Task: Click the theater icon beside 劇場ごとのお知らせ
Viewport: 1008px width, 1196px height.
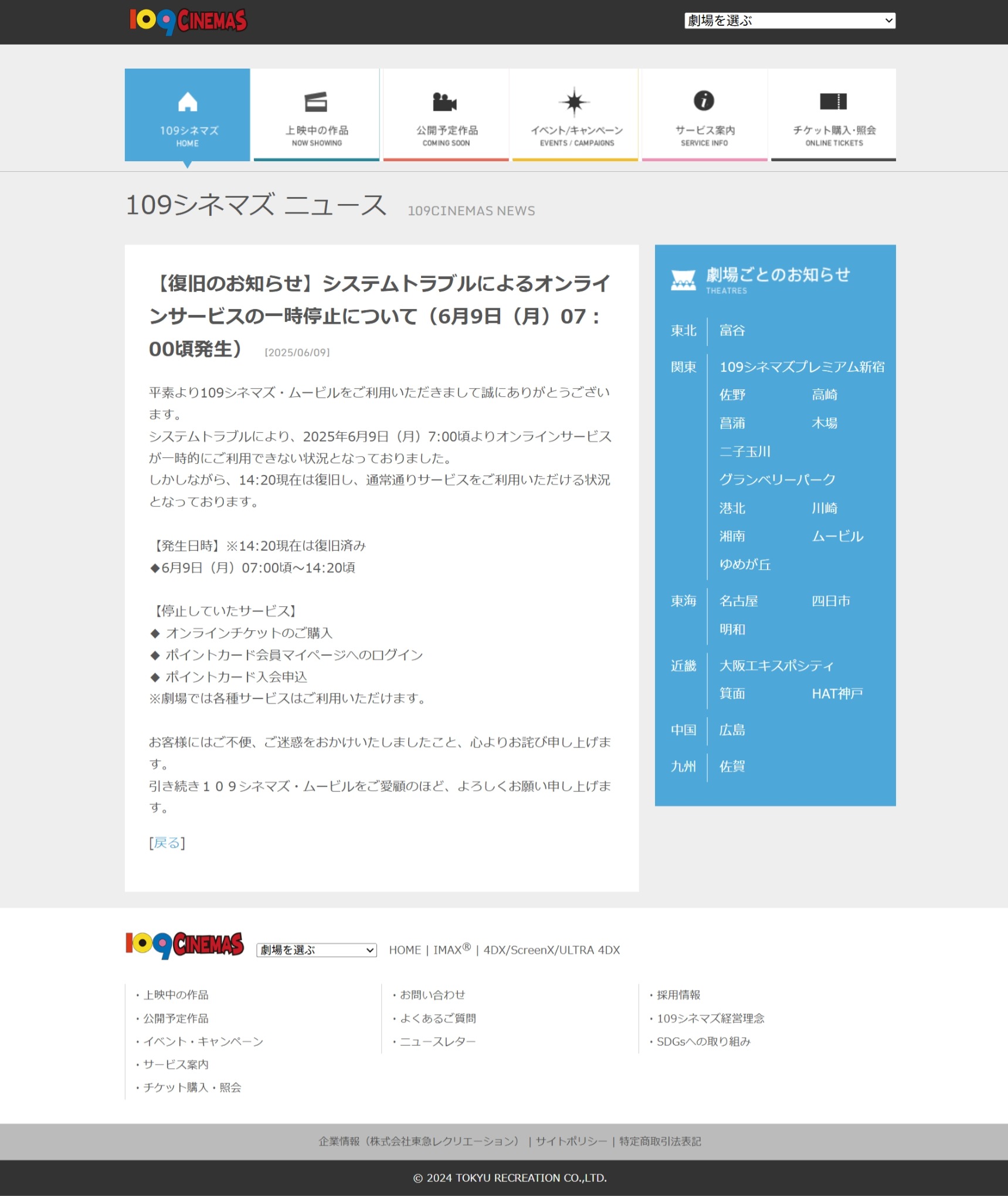Action: 683,280
